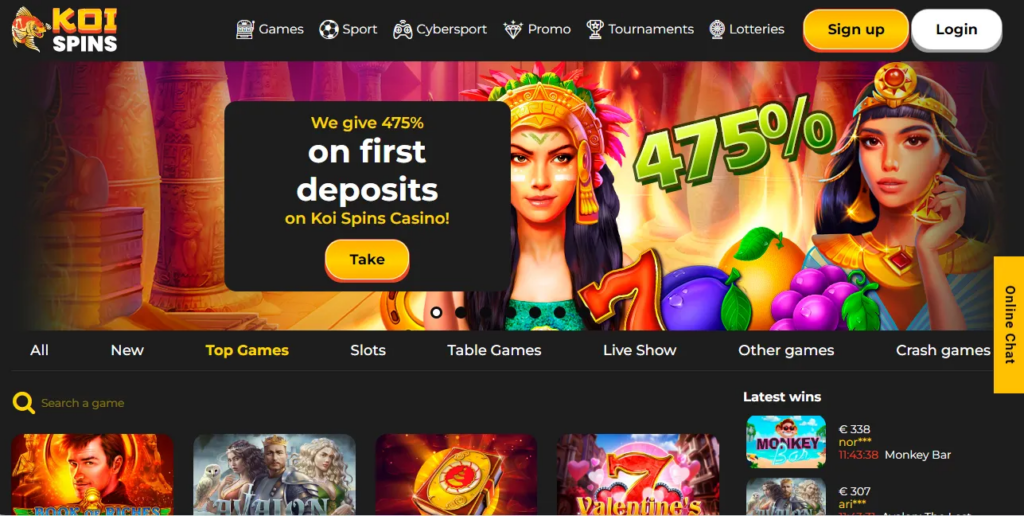
Task: Show the Crash games category
Action: pos(943,350)
